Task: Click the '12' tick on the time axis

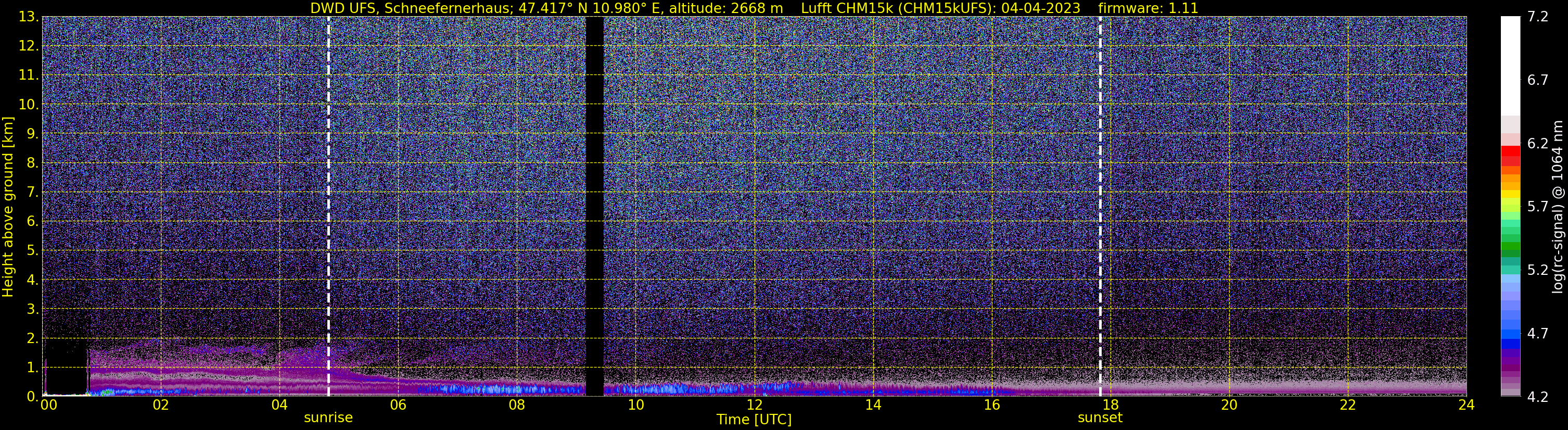Action: [x=754, y=405]
